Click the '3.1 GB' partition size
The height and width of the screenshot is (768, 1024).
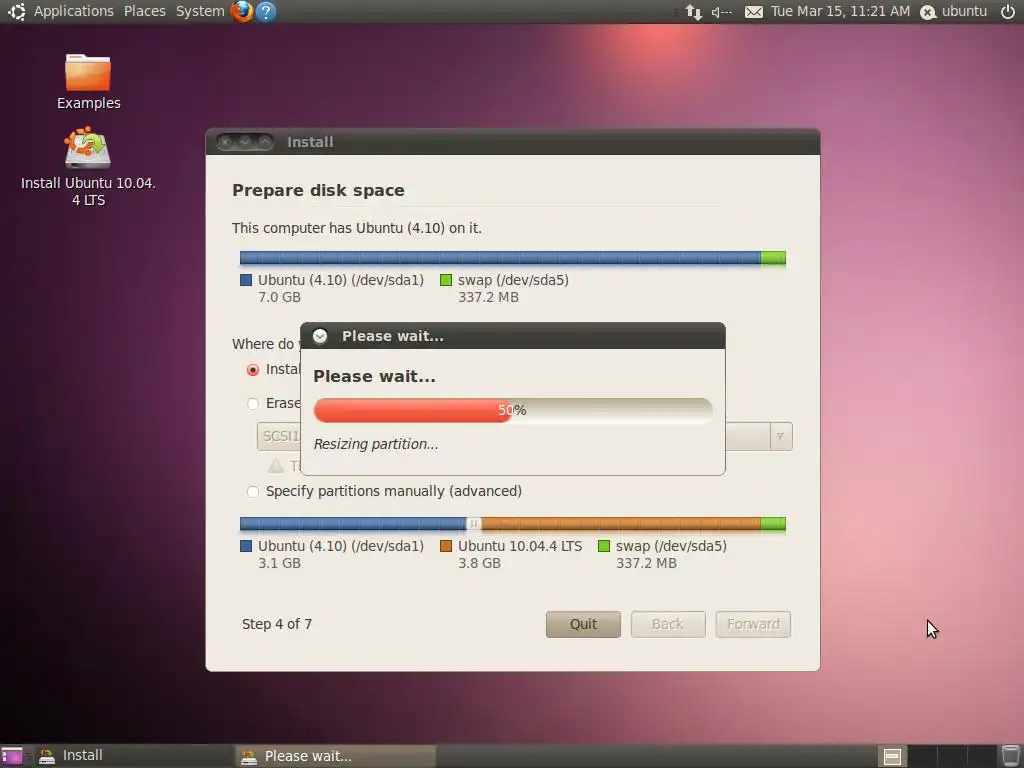[280, 563]
